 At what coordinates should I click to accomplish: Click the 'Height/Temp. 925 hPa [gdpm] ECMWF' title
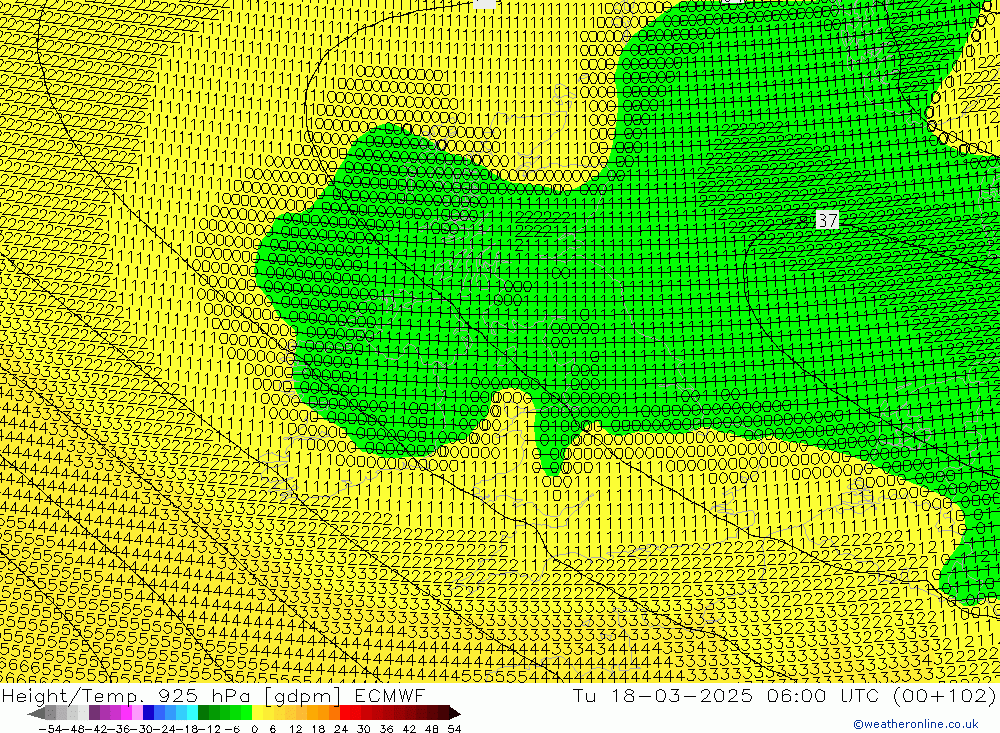(x=213, y=695)
